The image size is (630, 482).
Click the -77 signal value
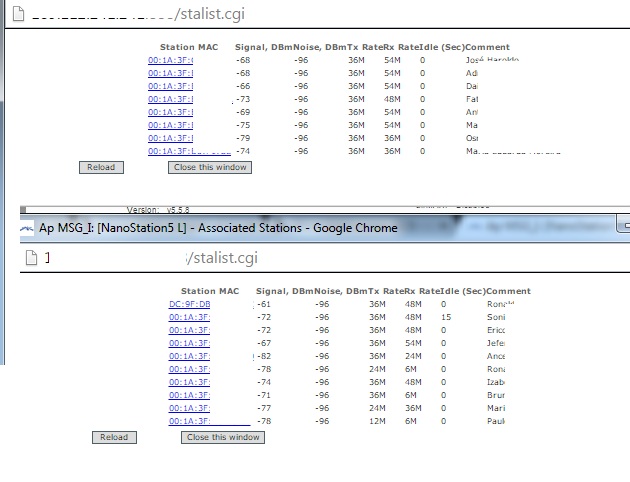tap(264, 408)
